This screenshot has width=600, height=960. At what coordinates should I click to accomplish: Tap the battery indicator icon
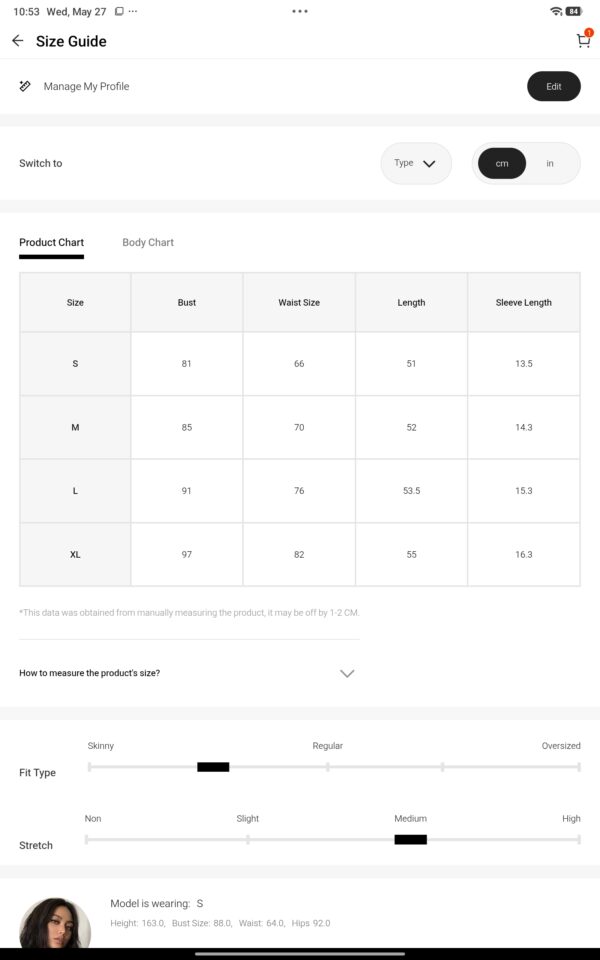click(x=574, y=11)
